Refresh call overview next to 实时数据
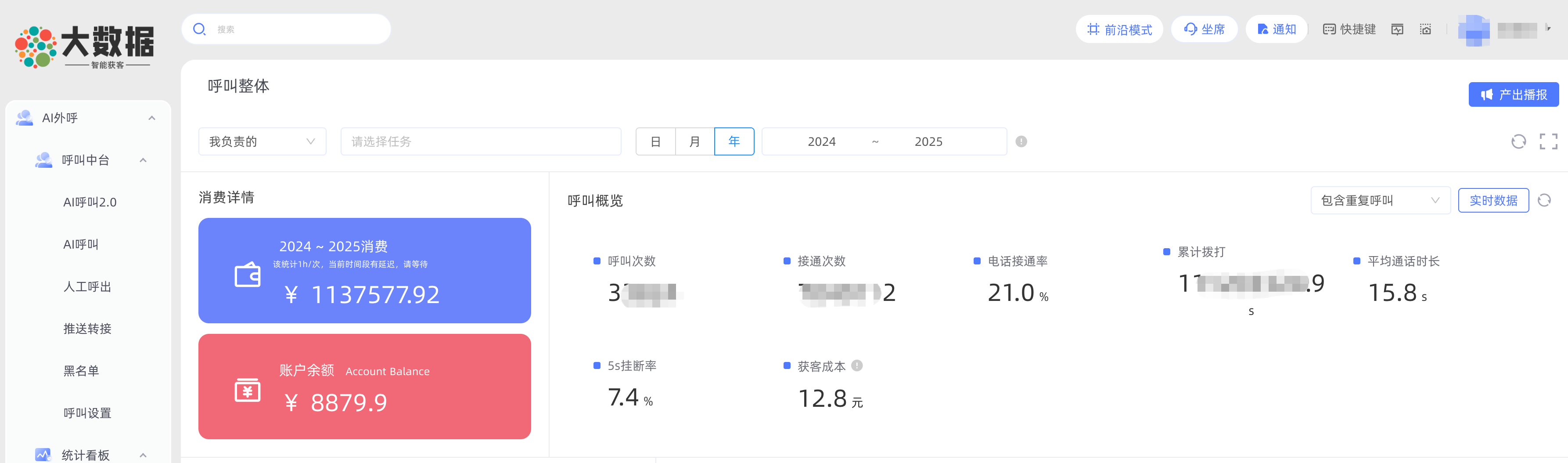This screenshot has height=463, width=1568. [x=1544, y=200]
